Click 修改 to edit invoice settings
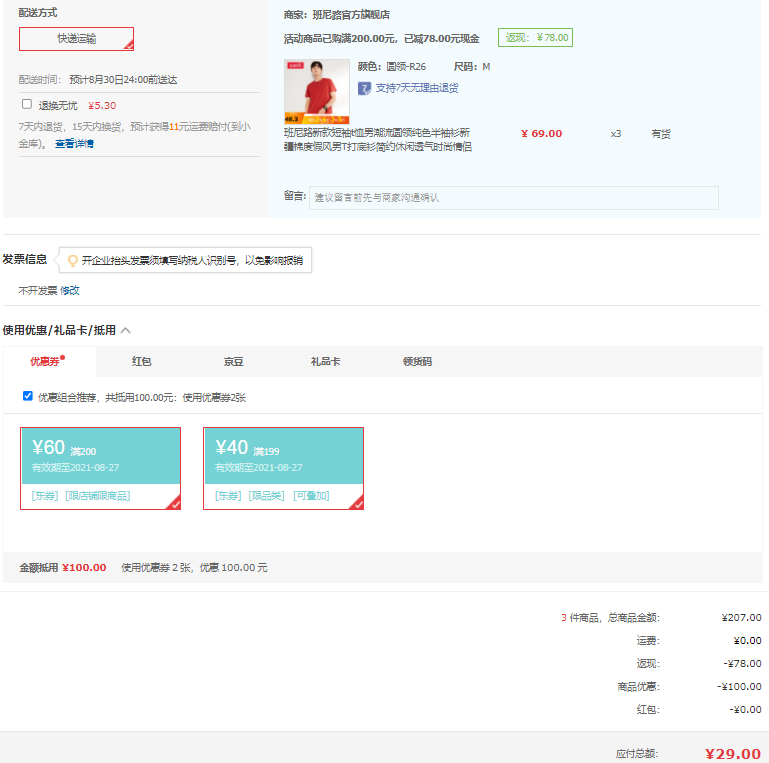The image size is (769, 763). pos(69,290)
